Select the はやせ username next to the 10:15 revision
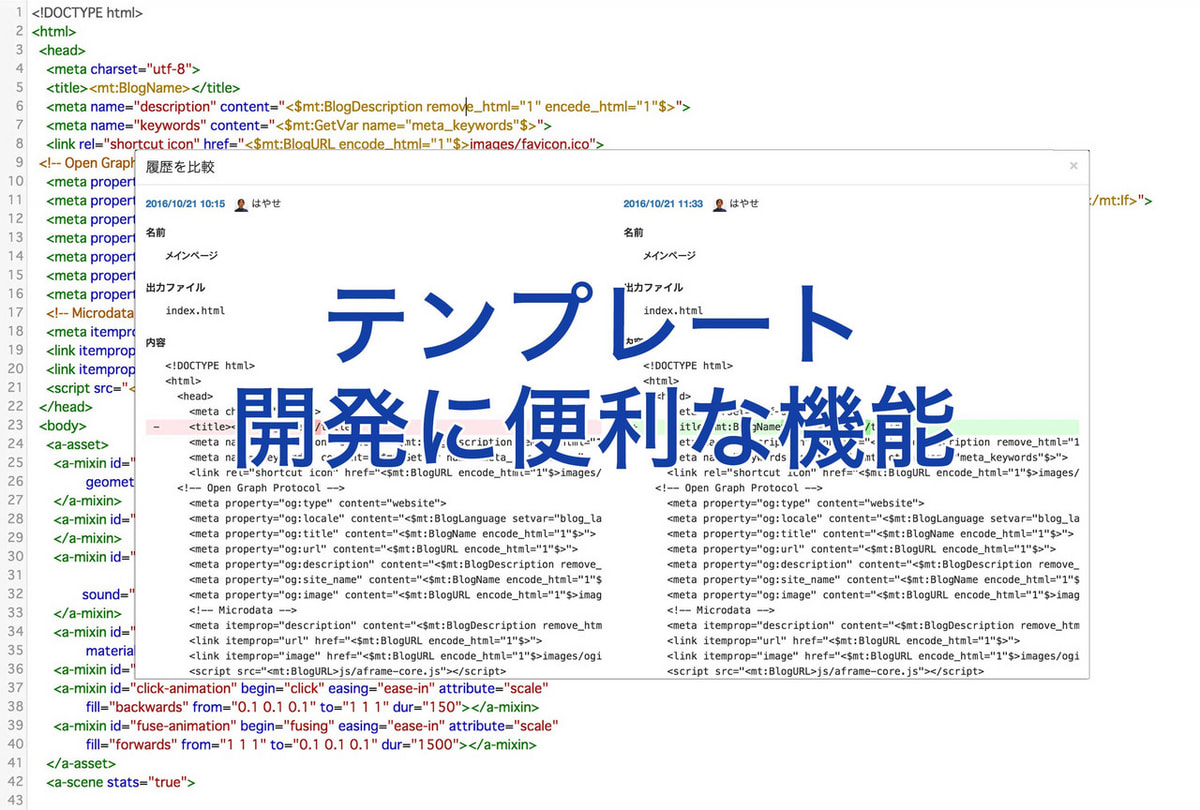The width and height of the screenshot is (1200, 810). pos(266,204)
